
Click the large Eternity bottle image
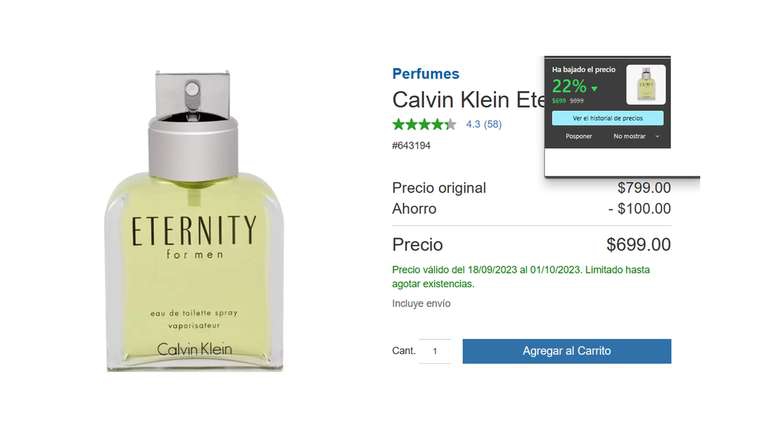194,220
